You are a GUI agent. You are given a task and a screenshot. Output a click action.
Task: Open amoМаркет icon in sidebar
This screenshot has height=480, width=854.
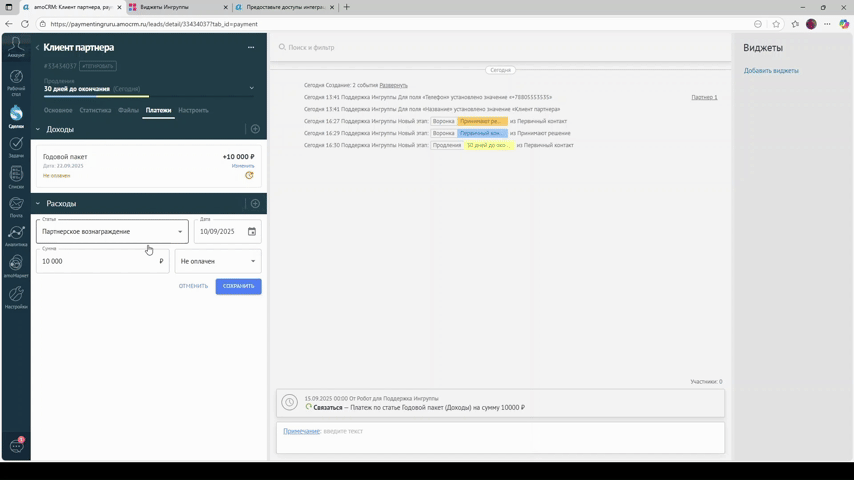click(16, 266)
